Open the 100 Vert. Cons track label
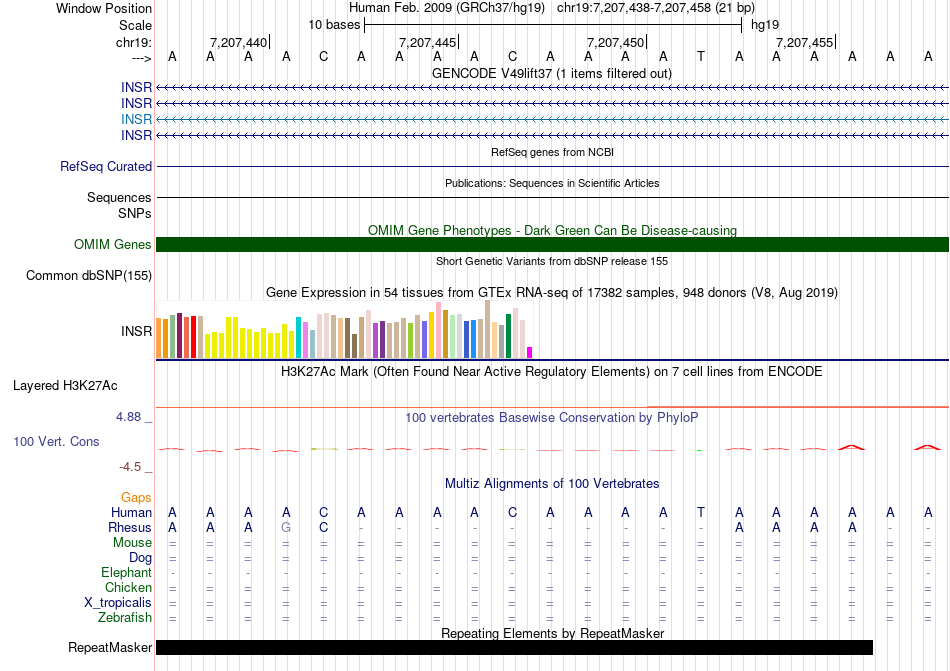 56,441
